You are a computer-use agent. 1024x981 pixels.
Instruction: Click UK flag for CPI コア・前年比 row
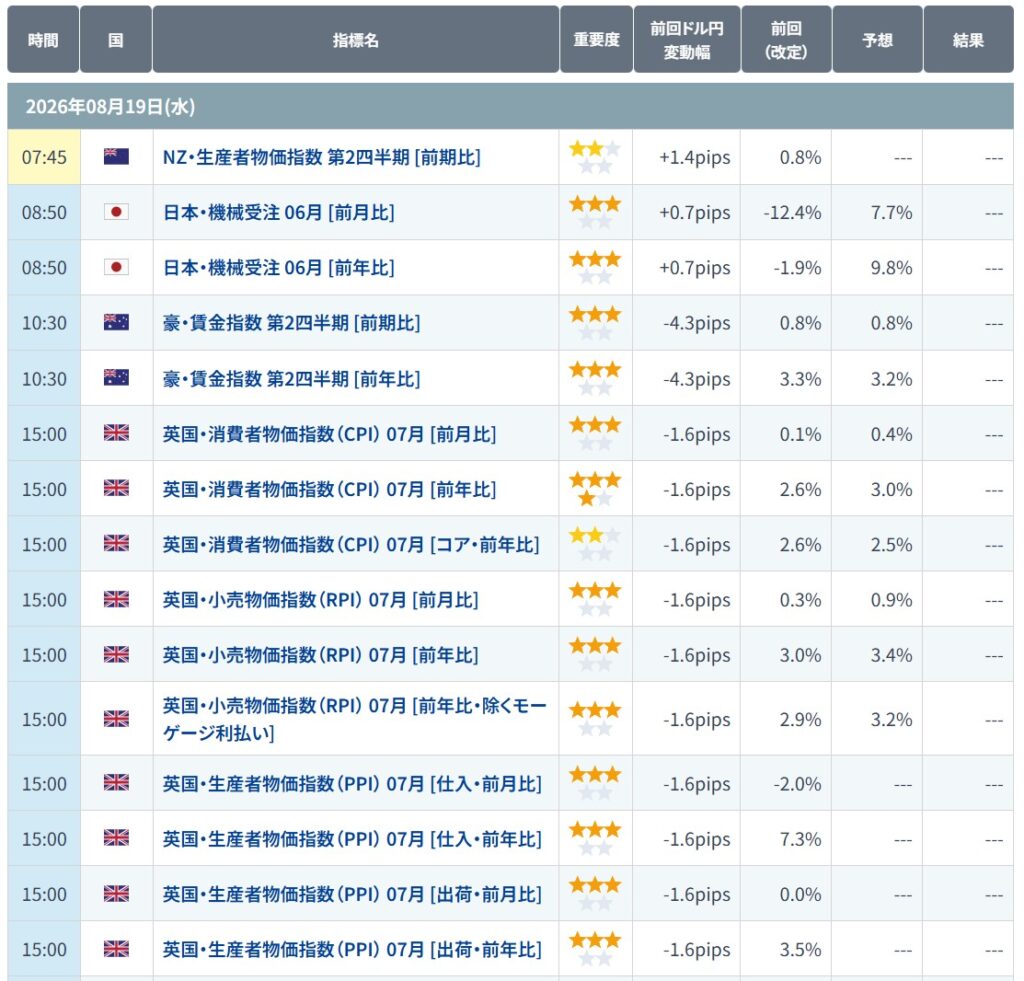(116, 543)
